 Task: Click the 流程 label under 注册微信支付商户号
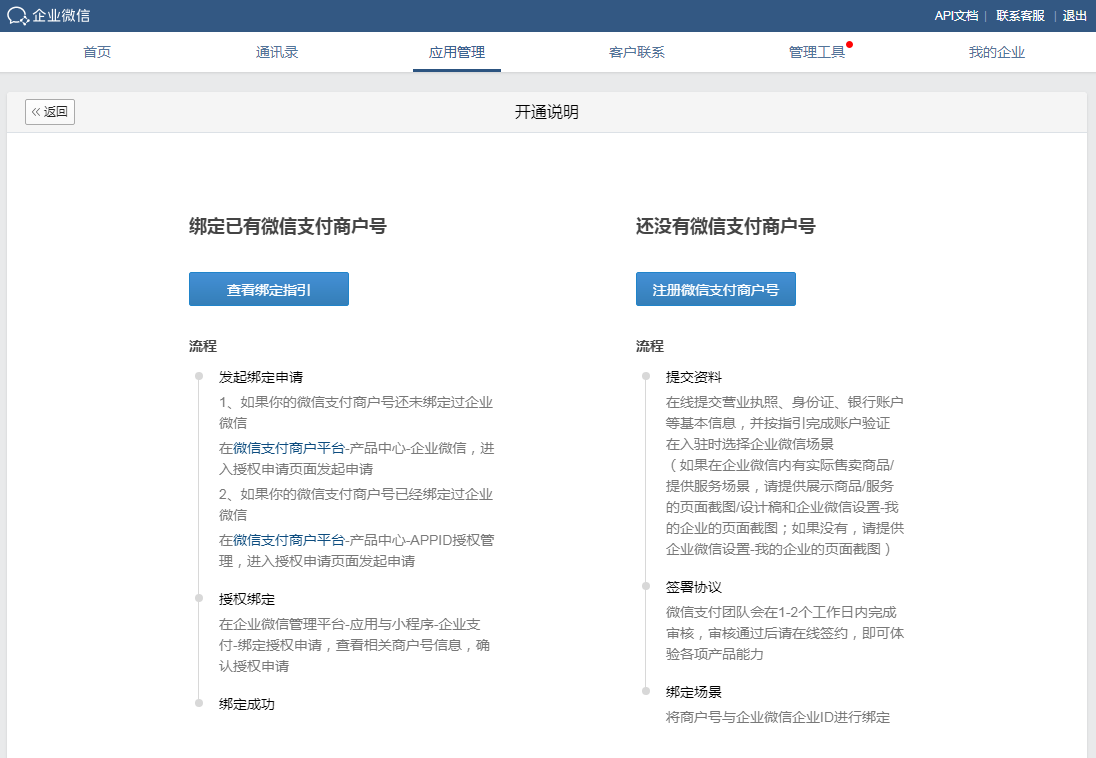click(650, 345)
